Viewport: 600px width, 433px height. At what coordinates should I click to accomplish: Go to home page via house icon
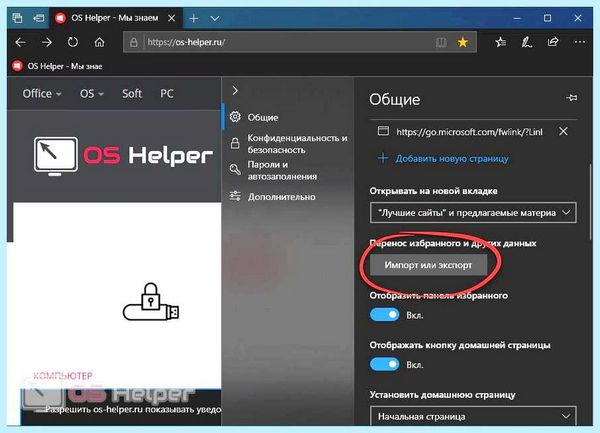[99, 42]
